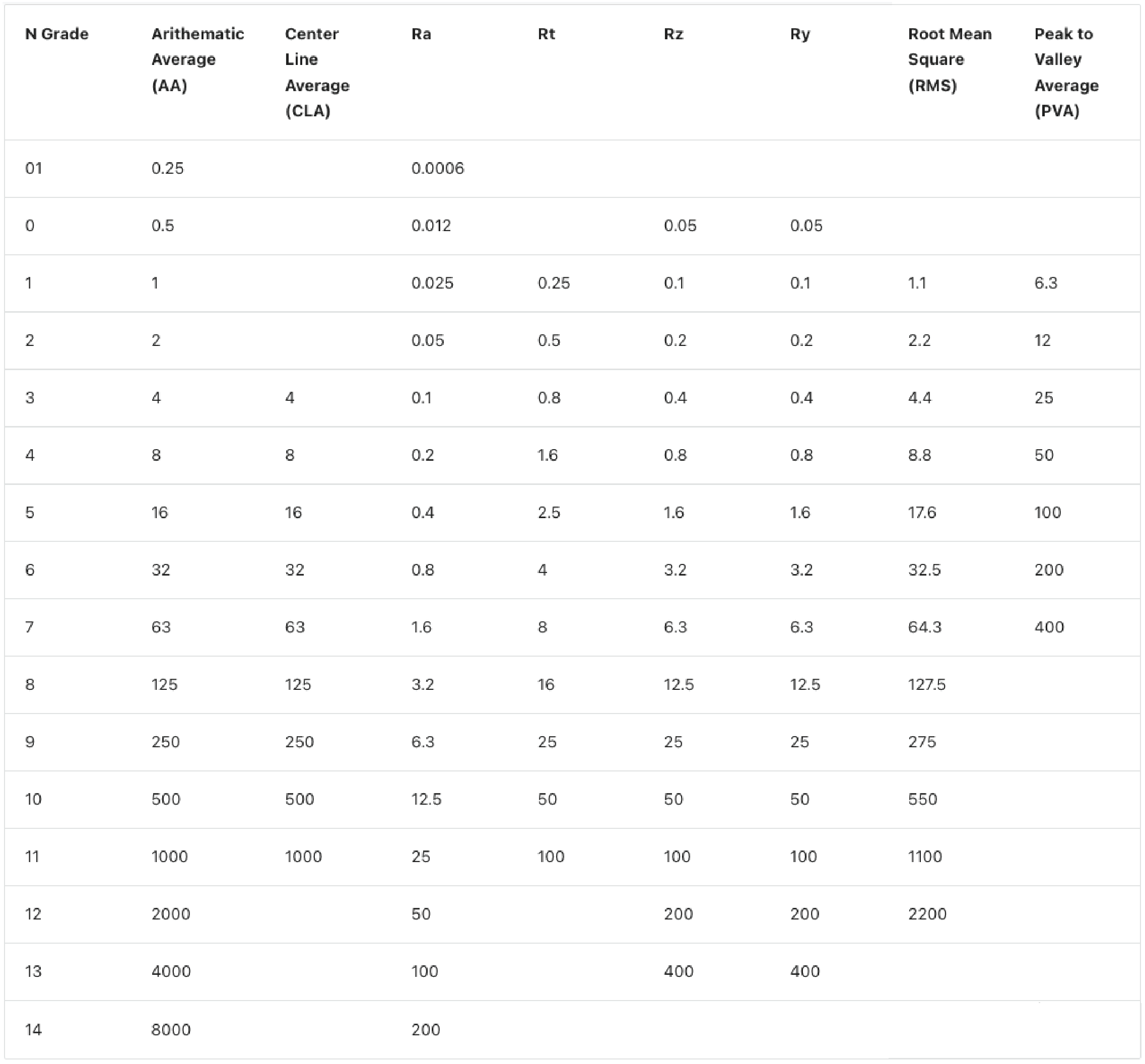Click the N Grade cell 14

pos(33,1029)
